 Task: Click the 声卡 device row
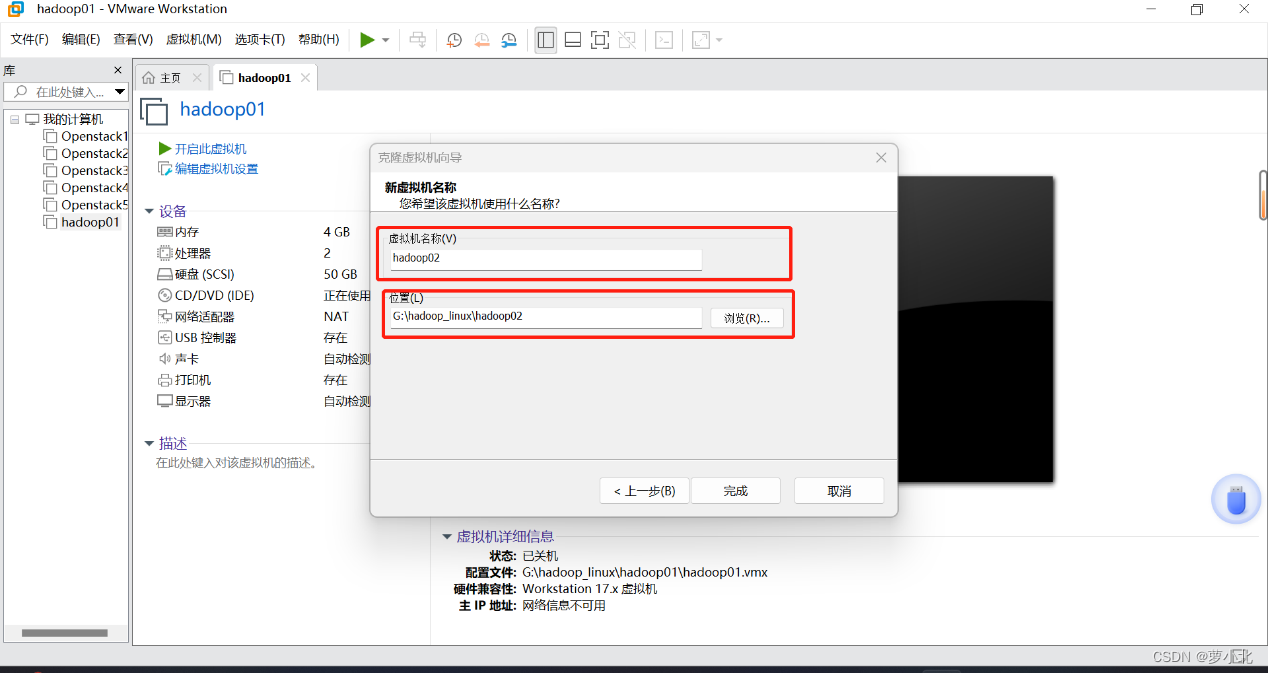point(263,359)
